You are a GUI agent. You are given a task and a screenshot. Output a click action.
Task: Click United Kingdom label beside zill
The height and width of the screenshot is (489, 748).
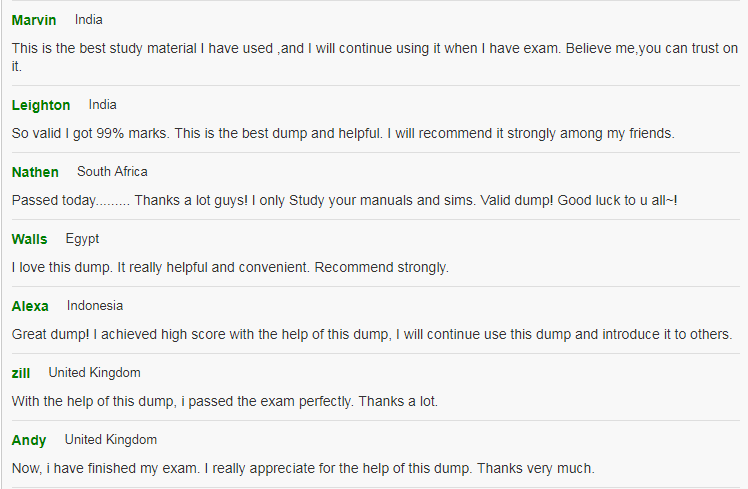point(94,373)
